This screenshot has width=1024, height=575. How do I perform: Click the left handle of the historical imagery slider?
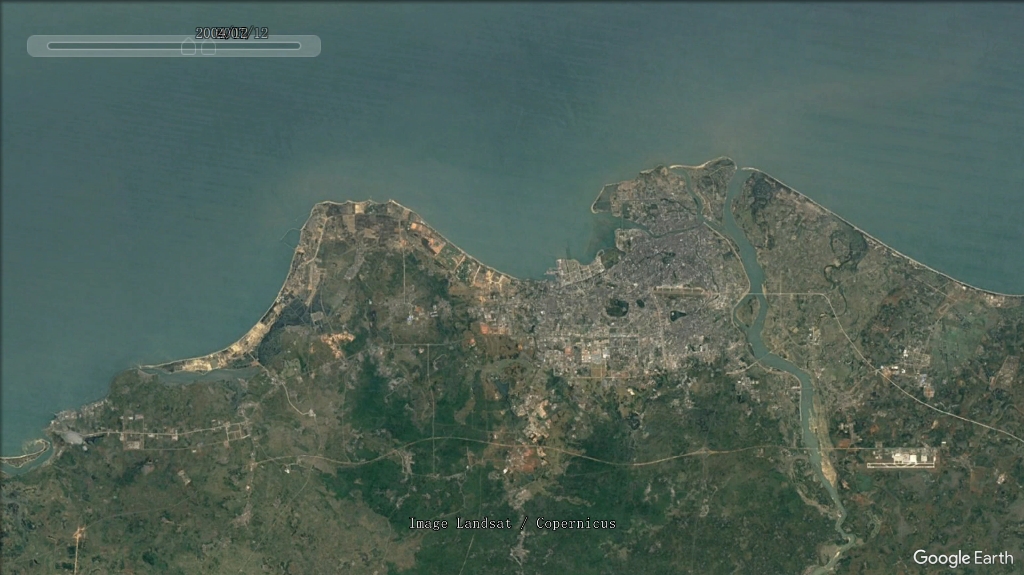click(188, 46)
